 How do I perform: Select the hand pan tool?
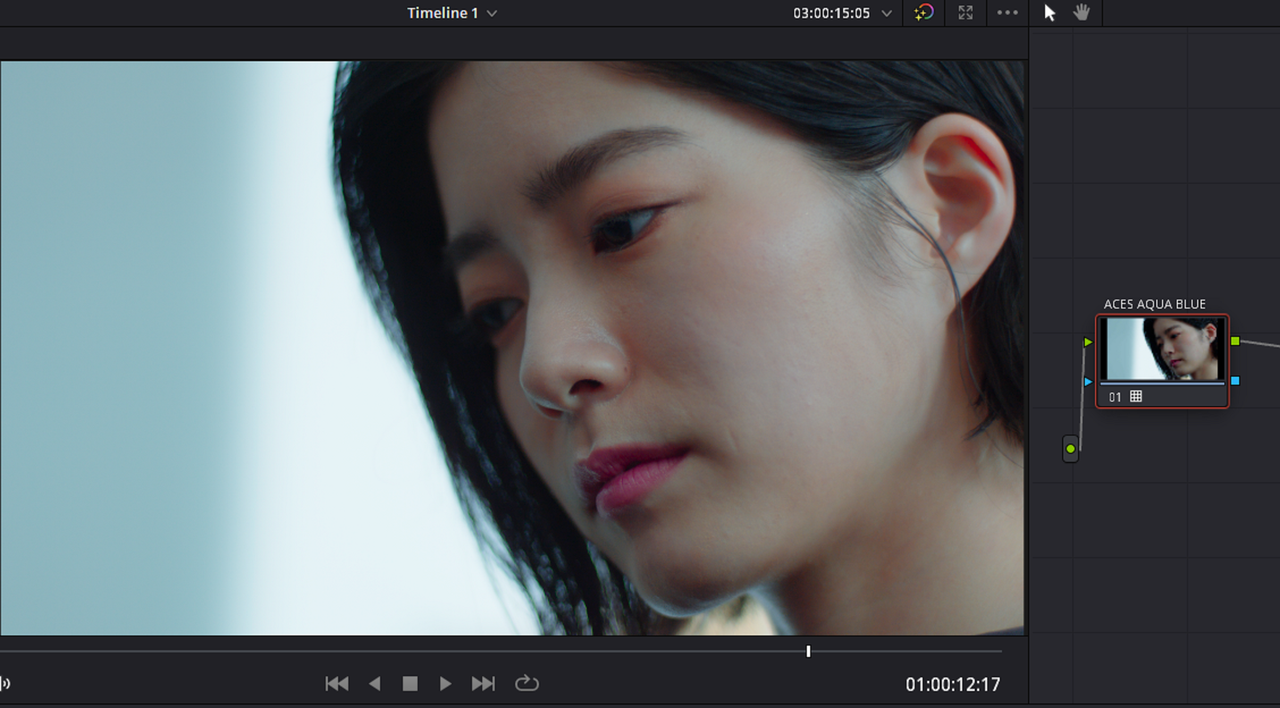coord(1082,13)
